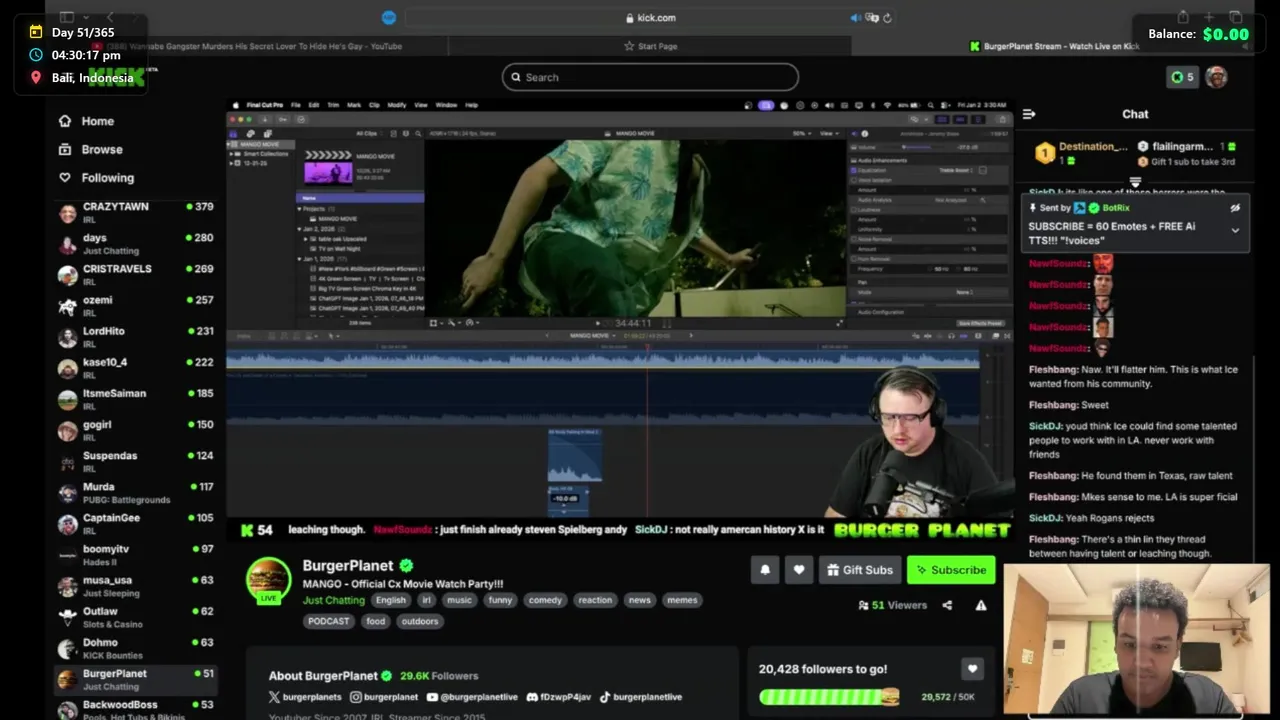
Task: Switch to BurgerPlanet Stream browser tab
Action: (1053, 46)
